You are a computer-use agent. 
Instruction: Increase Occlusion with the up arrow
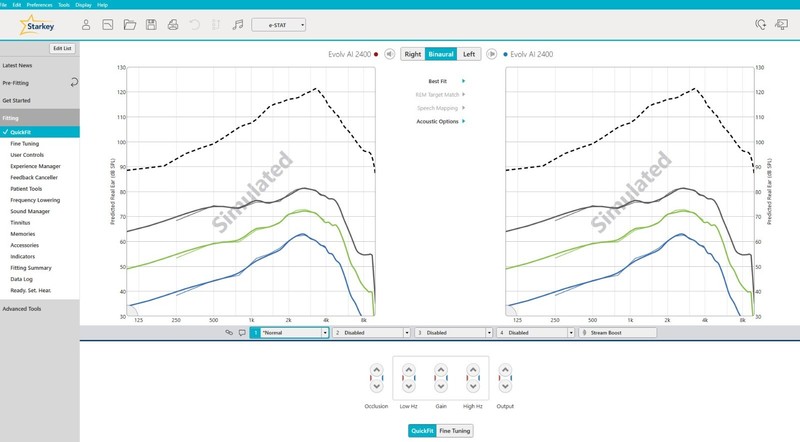[377, 370]
